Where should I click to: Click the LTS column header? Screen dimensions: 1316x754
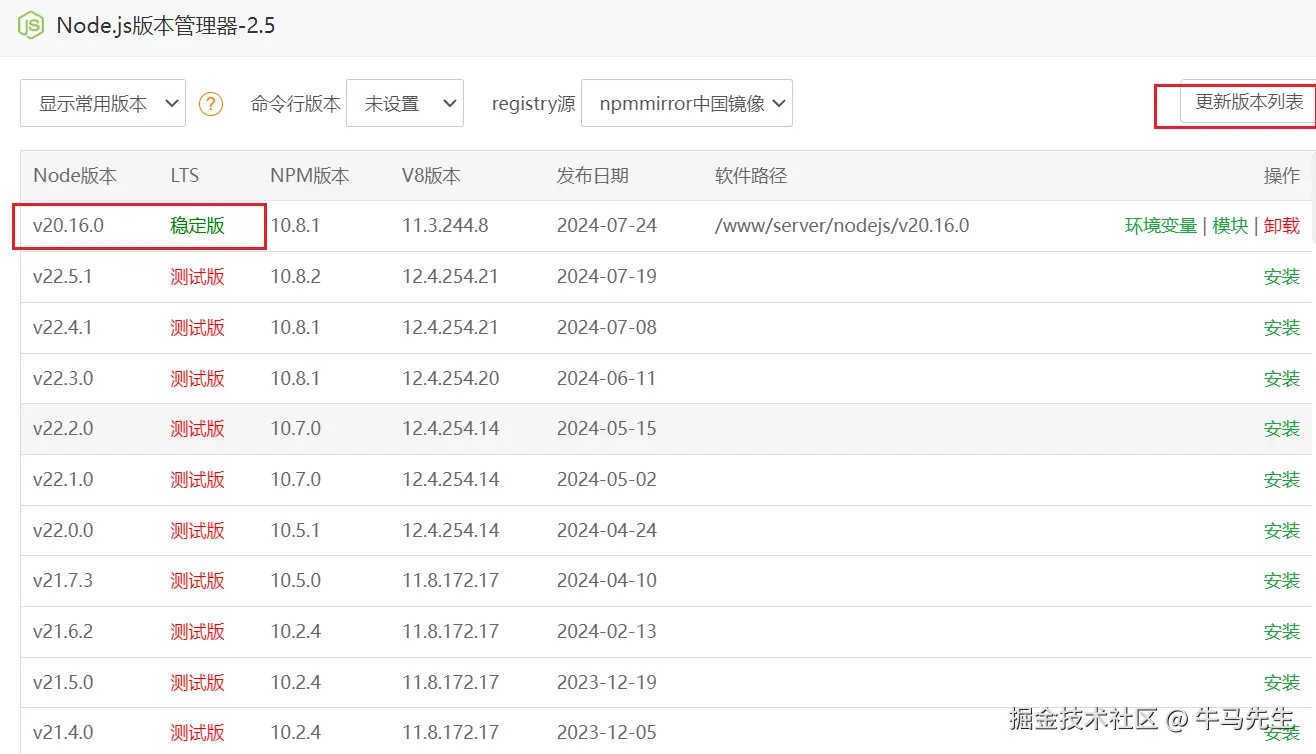pyautogui.click(x=185, y=176)
